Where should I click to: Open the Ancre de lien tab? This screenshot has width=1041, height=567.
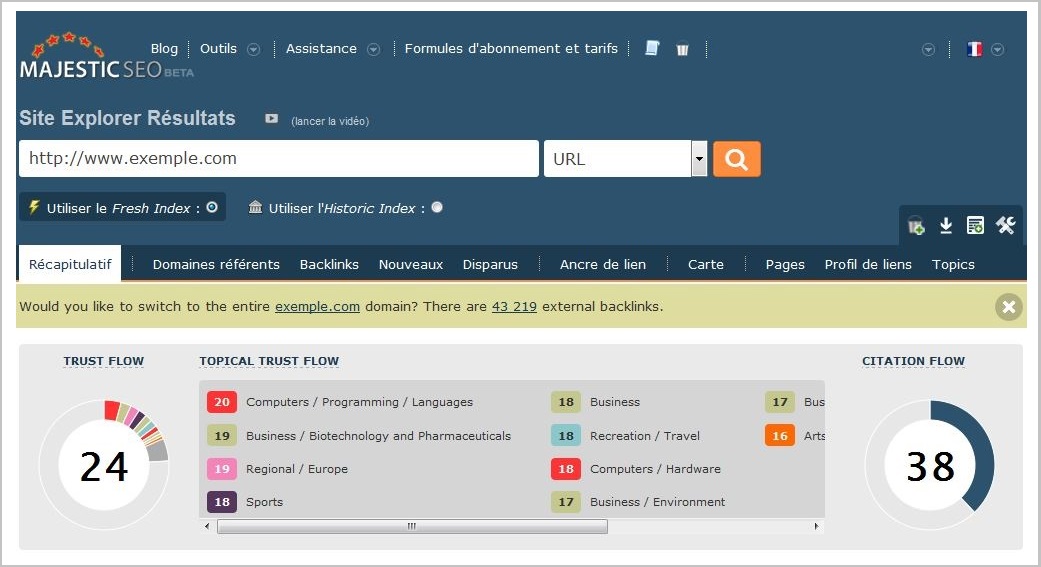click(x=603, y=264)
